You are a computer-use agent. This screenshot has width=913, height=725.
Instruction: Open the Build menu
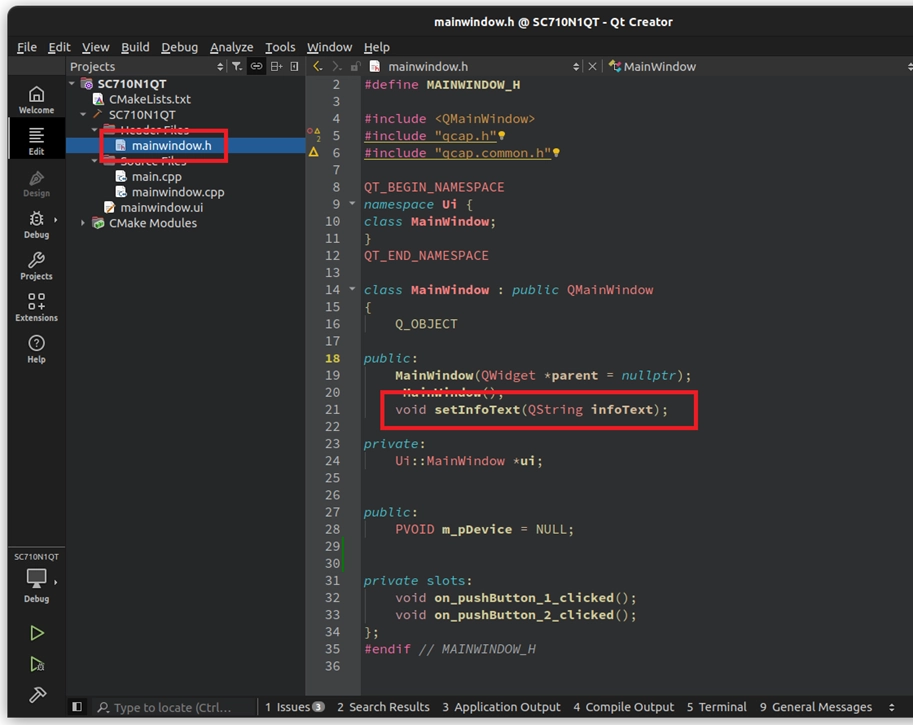coord(135,47)
